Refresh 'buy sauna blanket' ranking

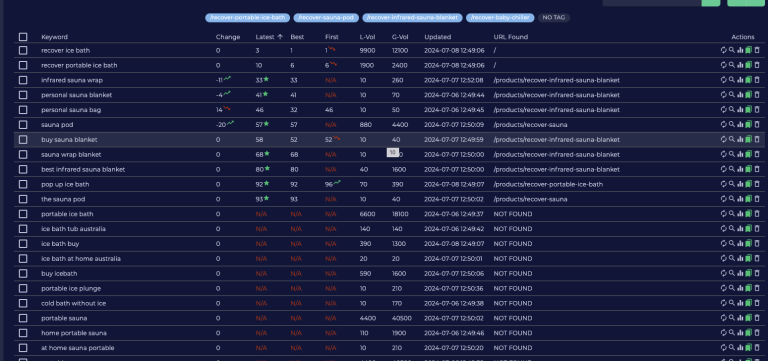pos(723,140)
